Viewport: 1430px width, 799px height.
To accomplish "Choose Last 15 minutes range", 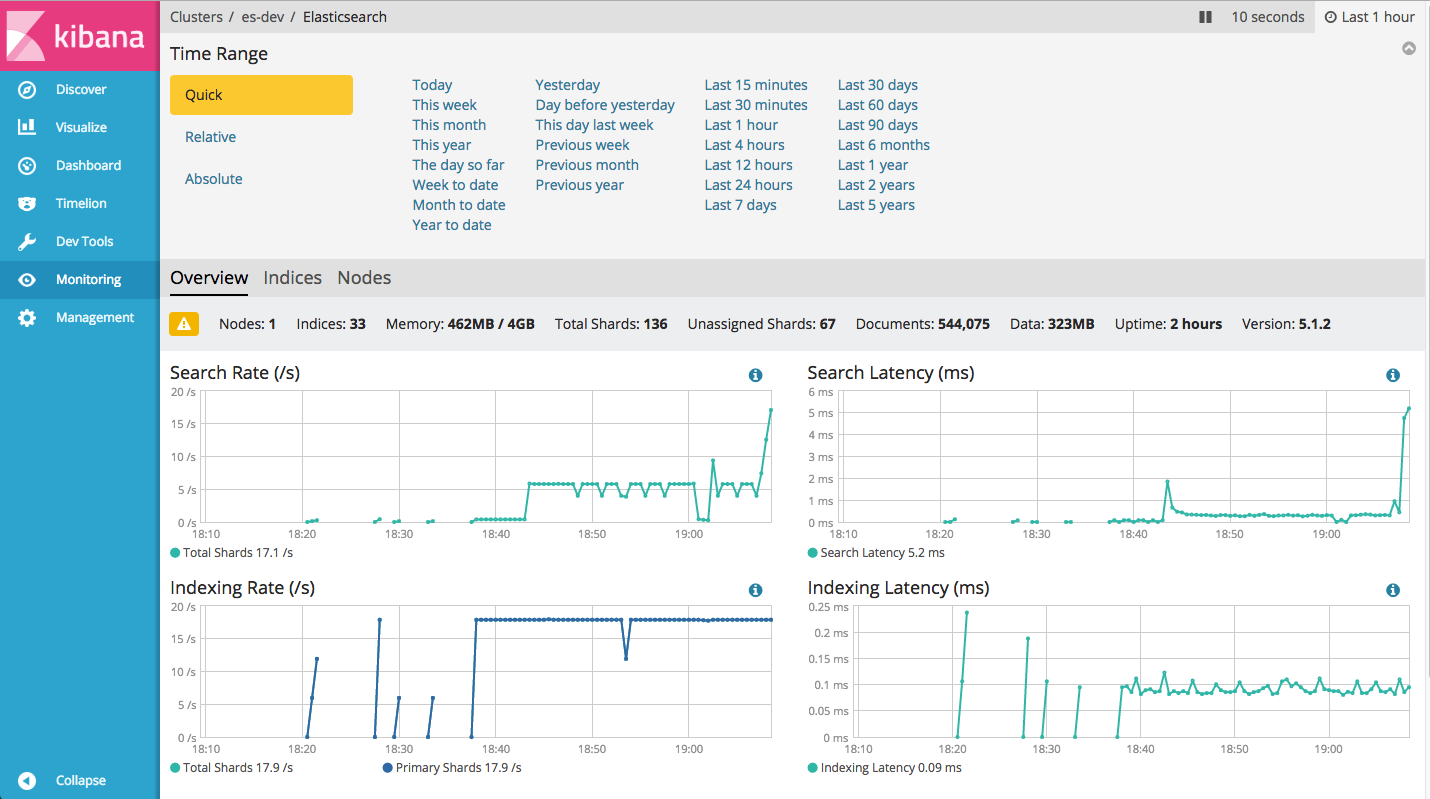I will point(755,85).
